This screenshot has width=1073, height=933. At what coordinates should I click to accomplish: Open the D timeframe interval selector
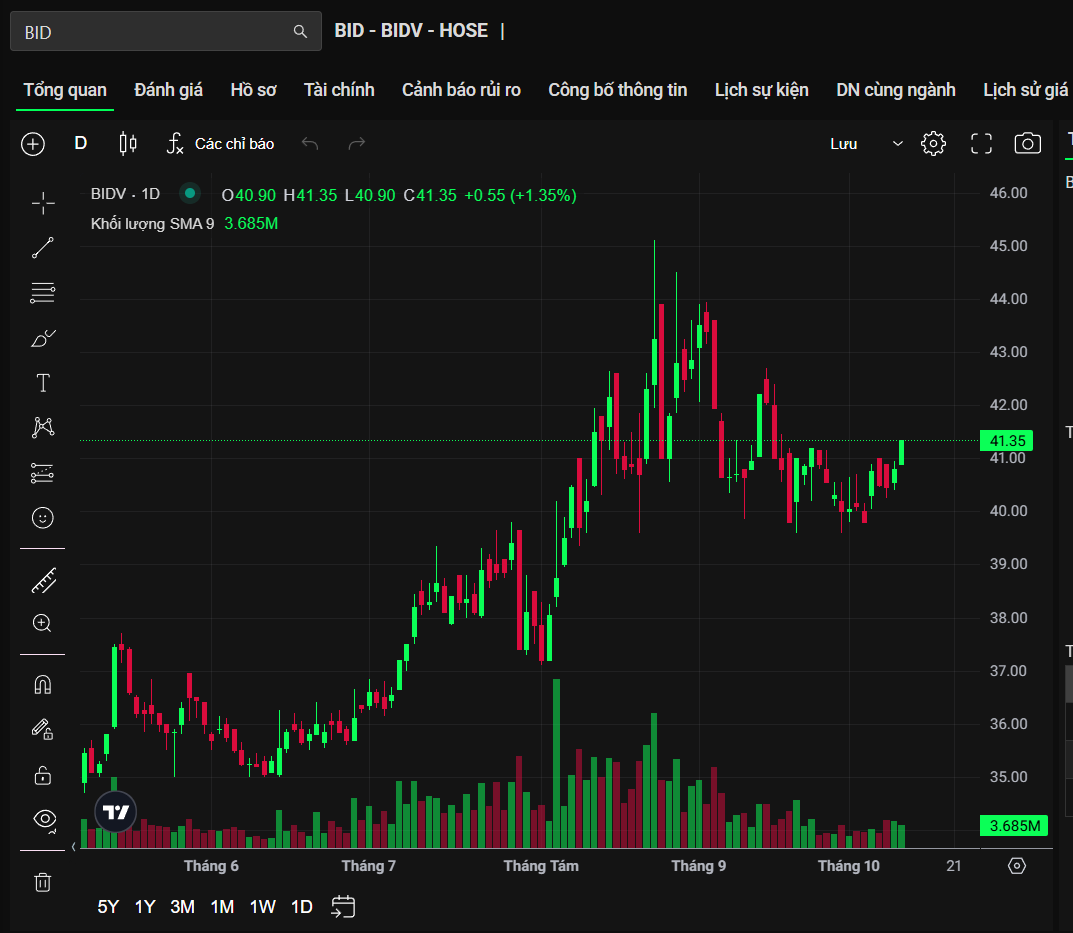tap(81, 144)
